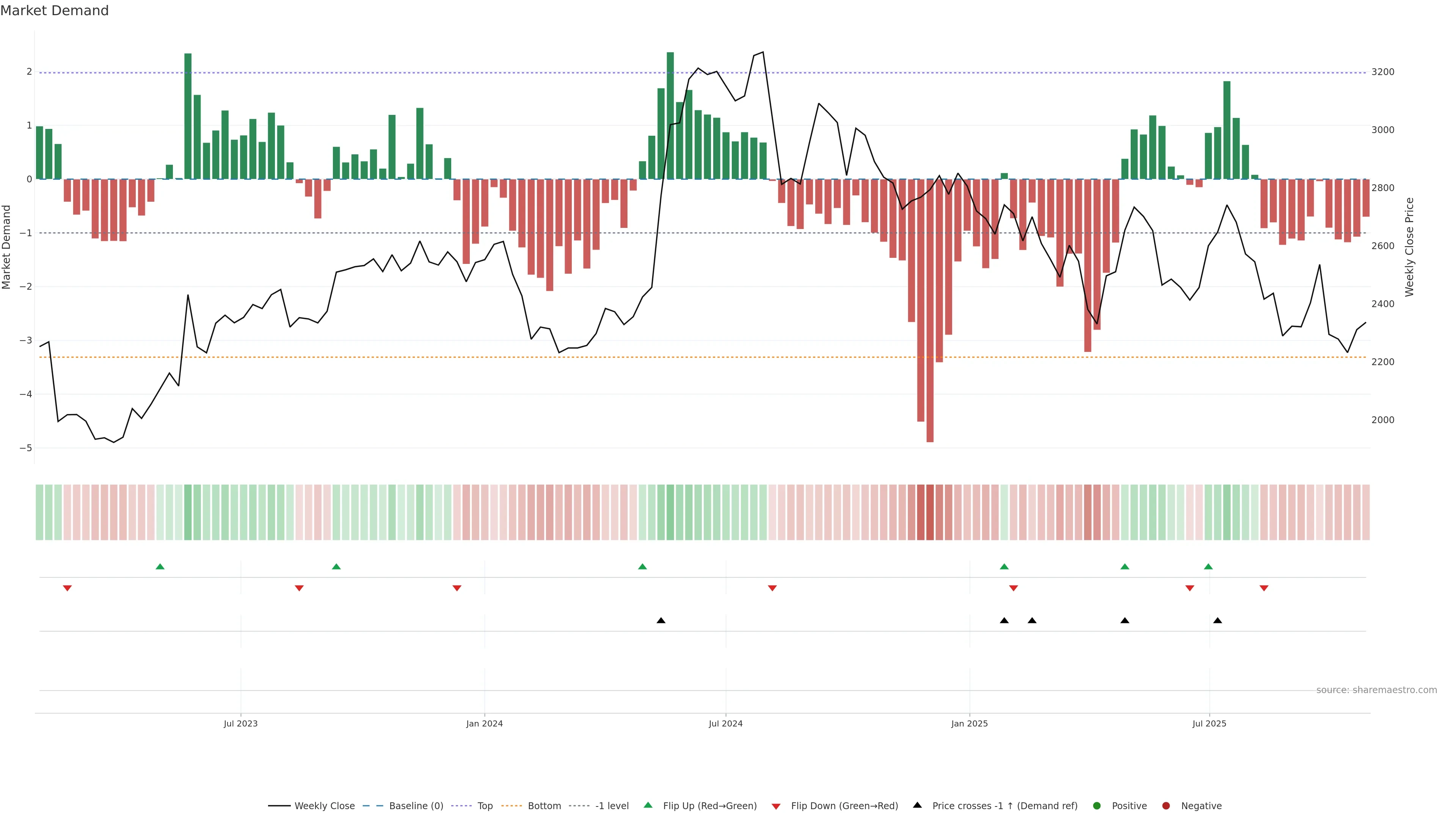Click the Jan 2024 x-axis label
The width and height of the screenshot is (1456, 819).
pyautogui.click(x=485, y=723)
